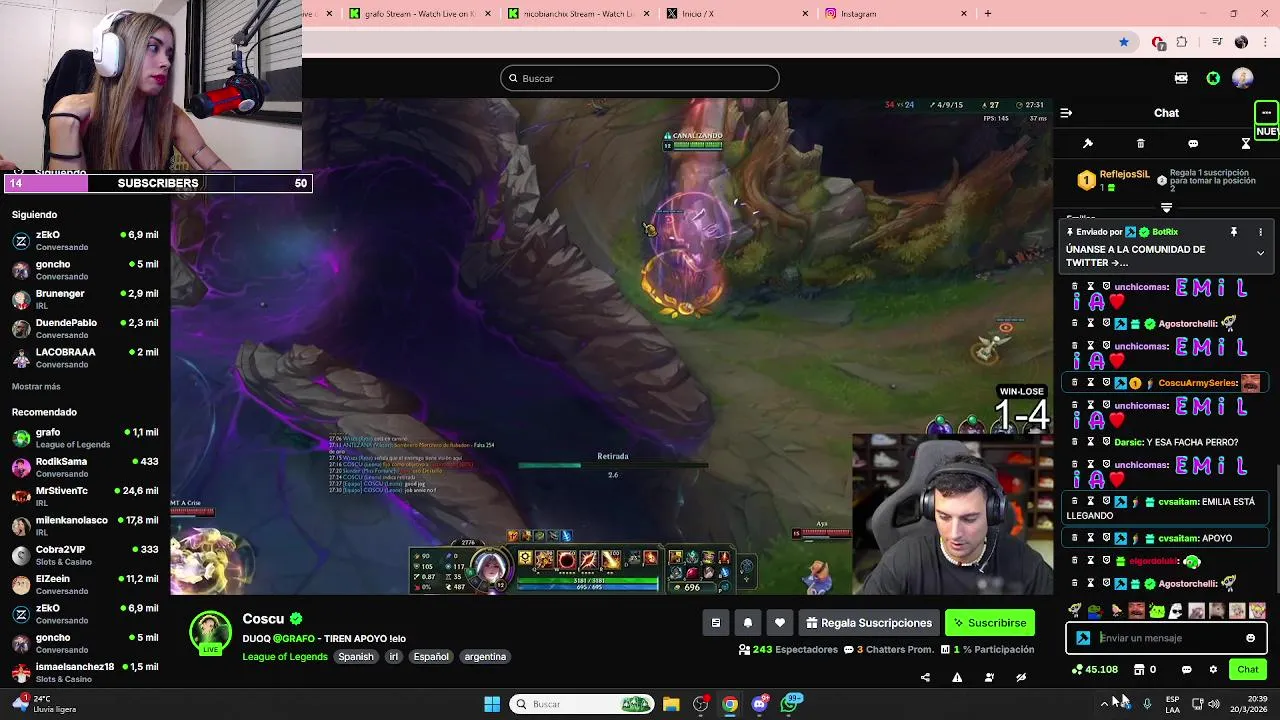Switch to nicobianchix Stream browser tab
The width and height of the screenshot is (1280, 720).
pos(578,14)
